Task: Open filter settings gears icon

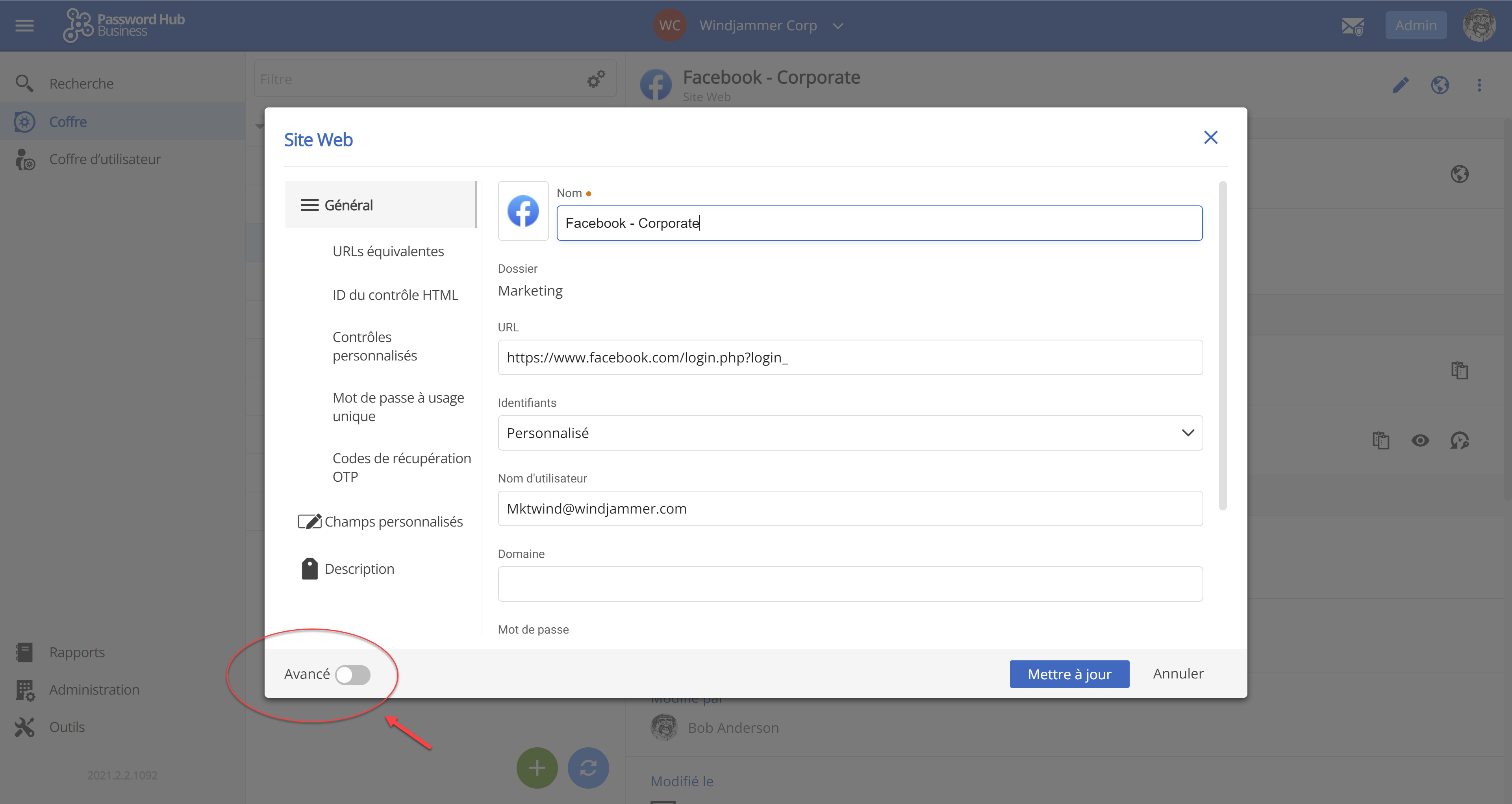Action: tap(596, 79)
